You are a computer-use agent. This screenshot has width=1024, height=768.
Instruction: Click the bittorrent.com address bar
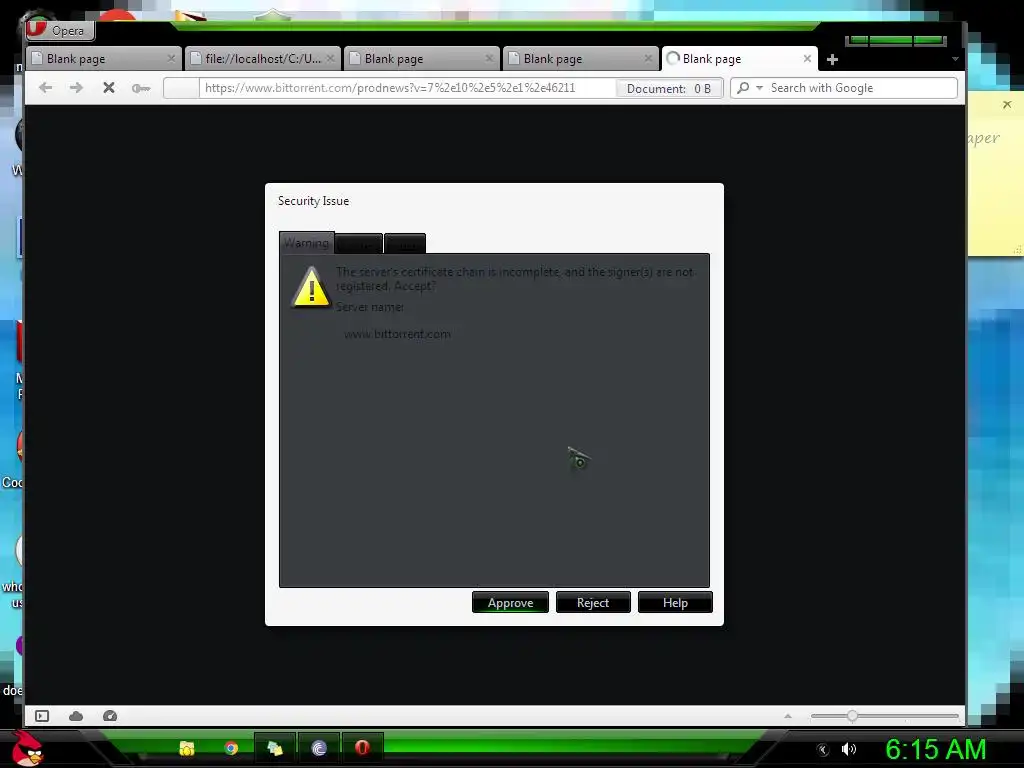tap(406, 88)
